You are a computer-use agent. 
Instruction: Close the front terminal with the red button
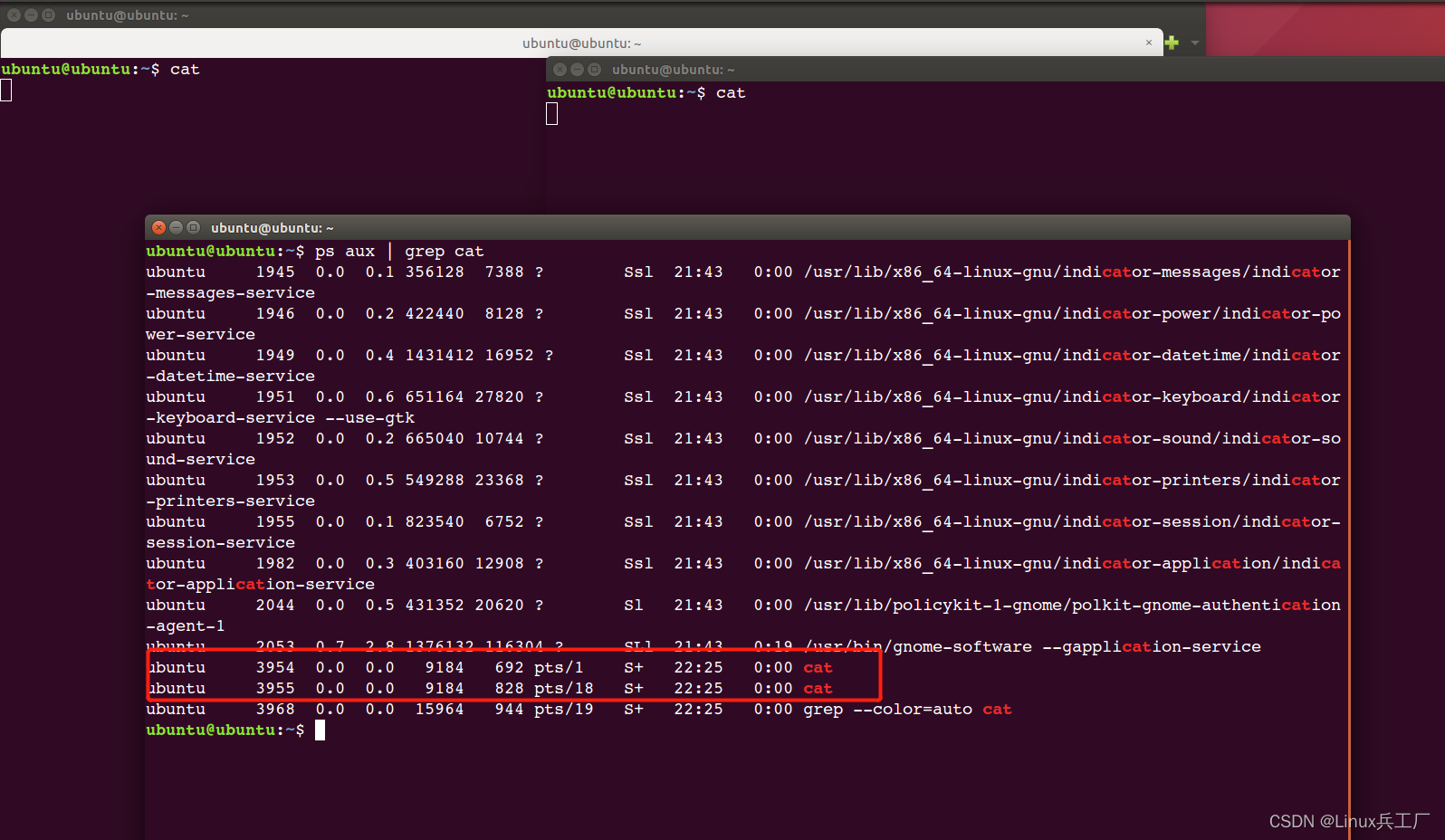[158, 227]
